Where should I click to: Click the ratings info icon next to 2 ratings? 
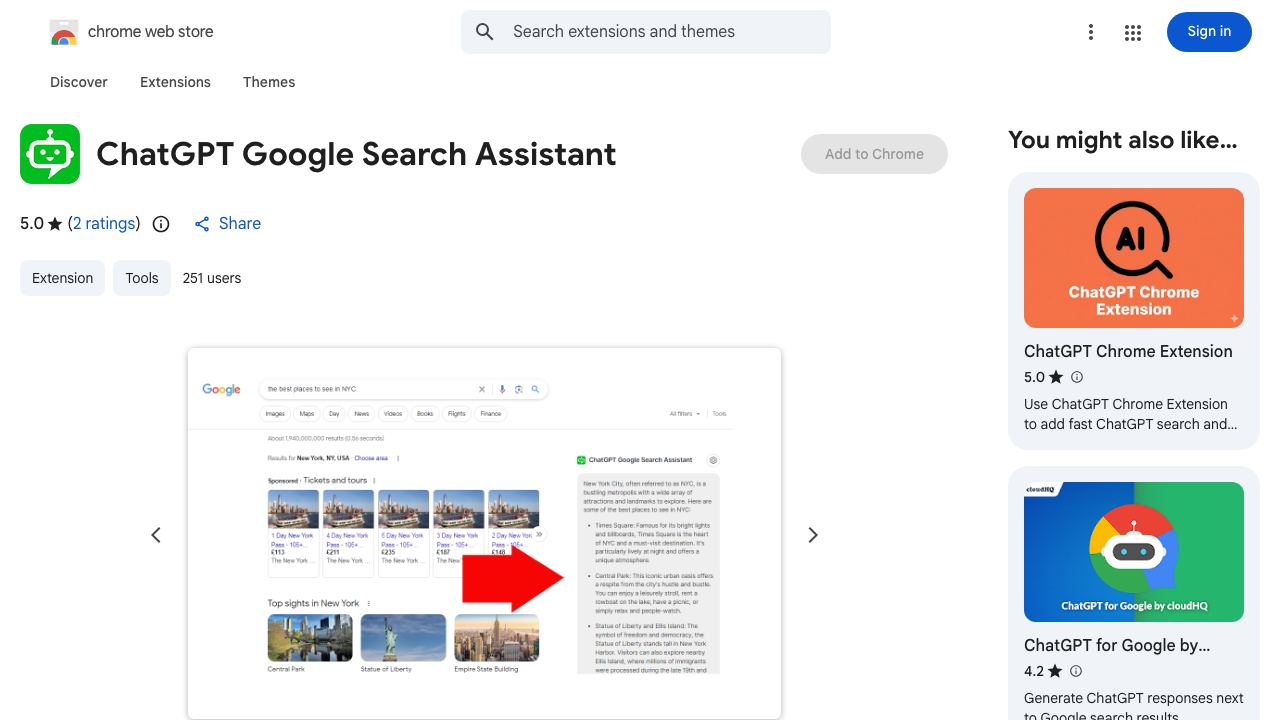coord(161,224)
